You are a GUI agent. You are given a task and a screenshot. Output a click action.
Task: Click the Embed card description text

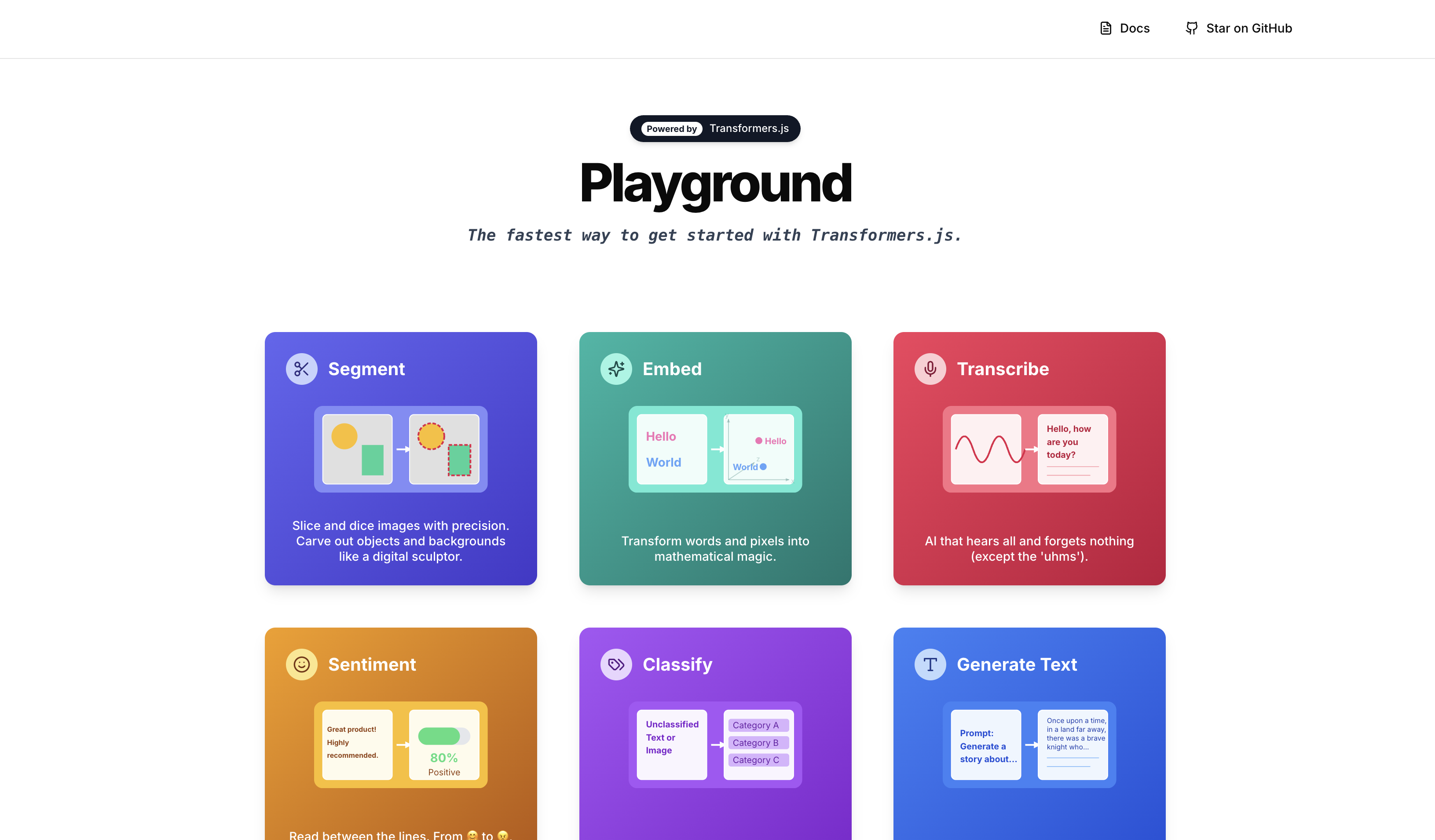[715, 548]
